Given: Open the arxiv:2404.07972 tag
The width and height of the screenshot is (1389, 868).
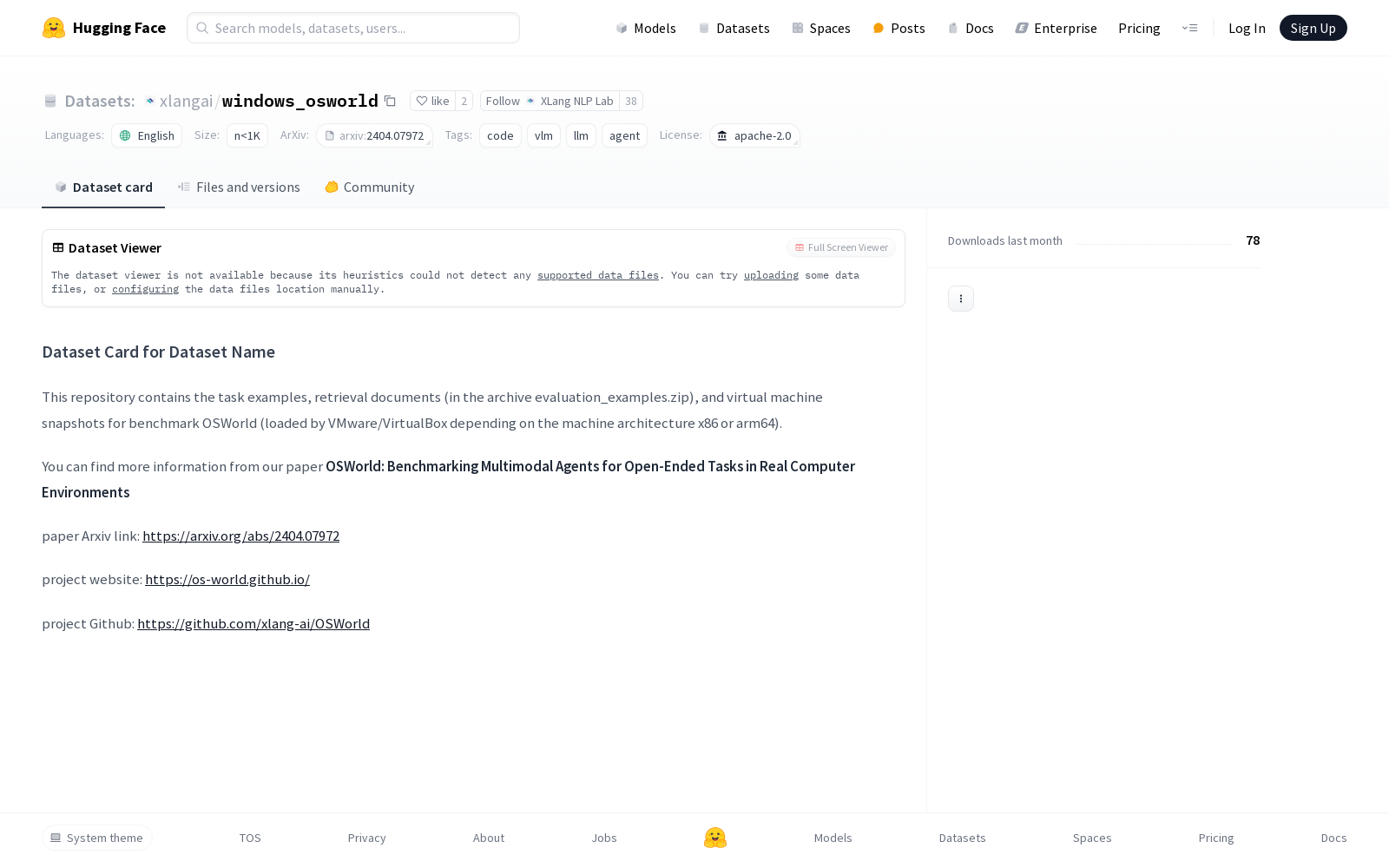Looking at the screenshot, I should coord(374,135).
